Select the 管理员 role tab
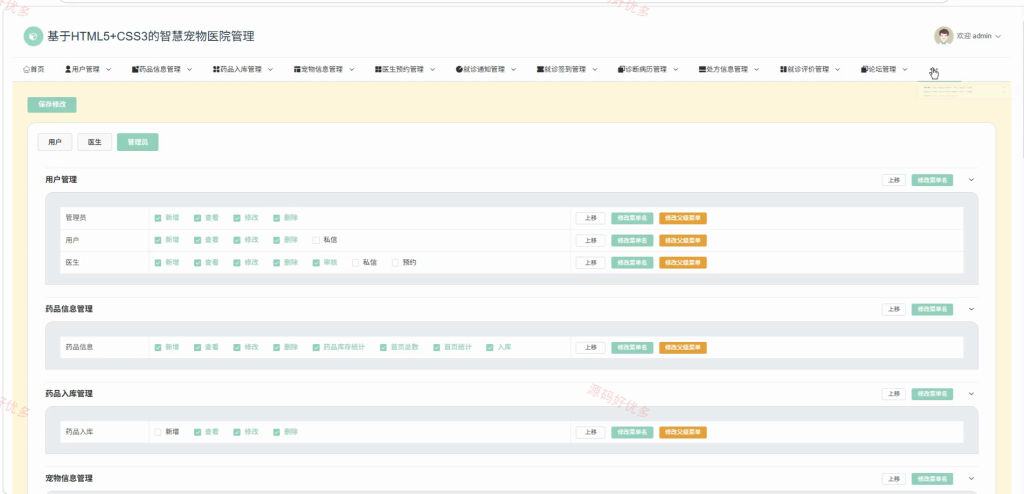 point(138,142)
